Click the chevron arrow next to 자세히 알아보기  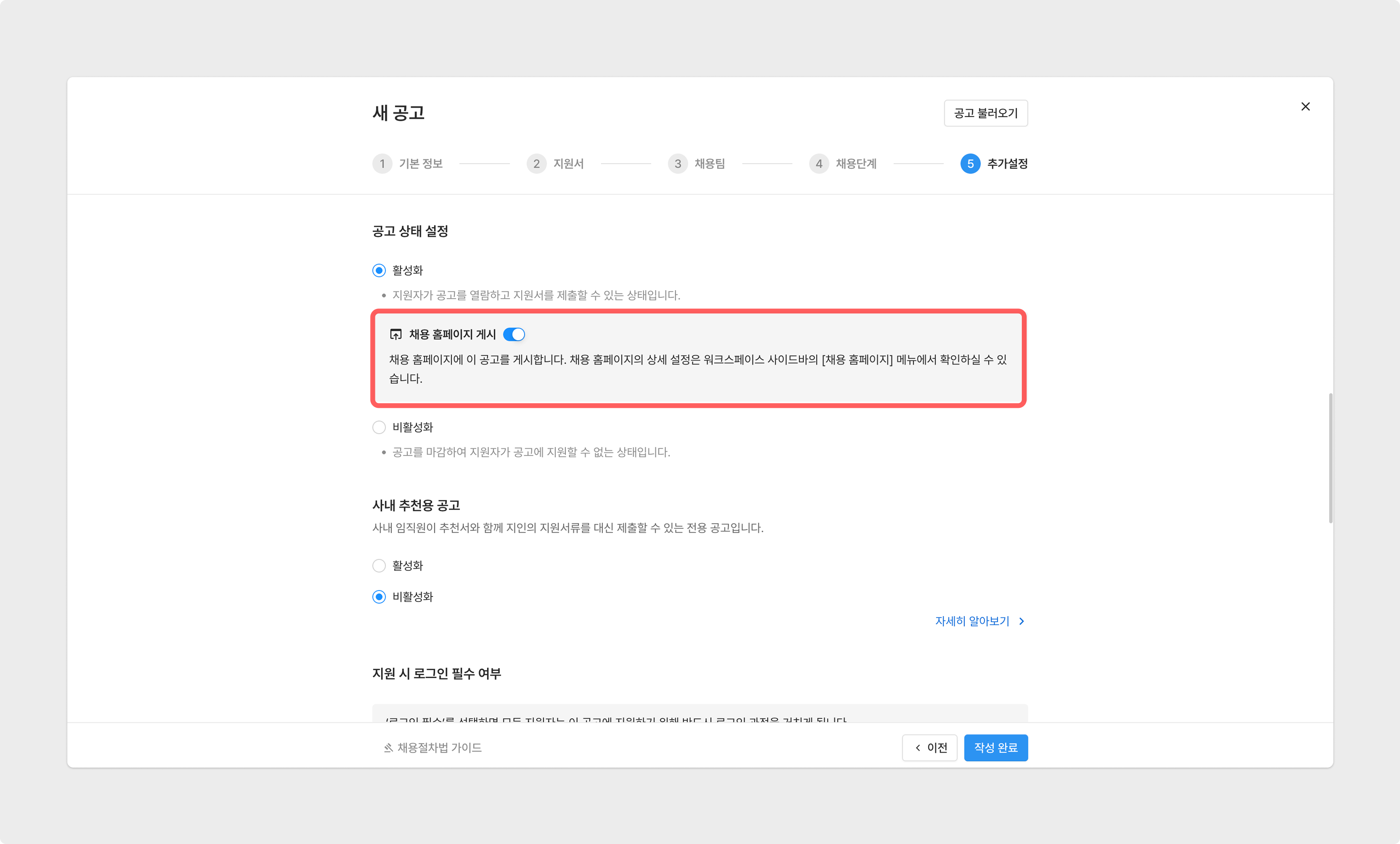[1021, 621]
